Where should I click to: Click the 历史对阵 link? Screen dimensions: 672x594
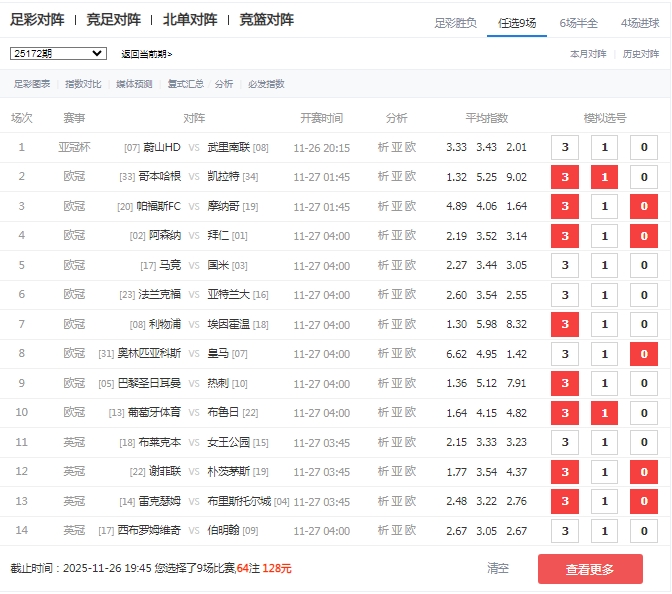pyautogui.click(x=640, y=54)
